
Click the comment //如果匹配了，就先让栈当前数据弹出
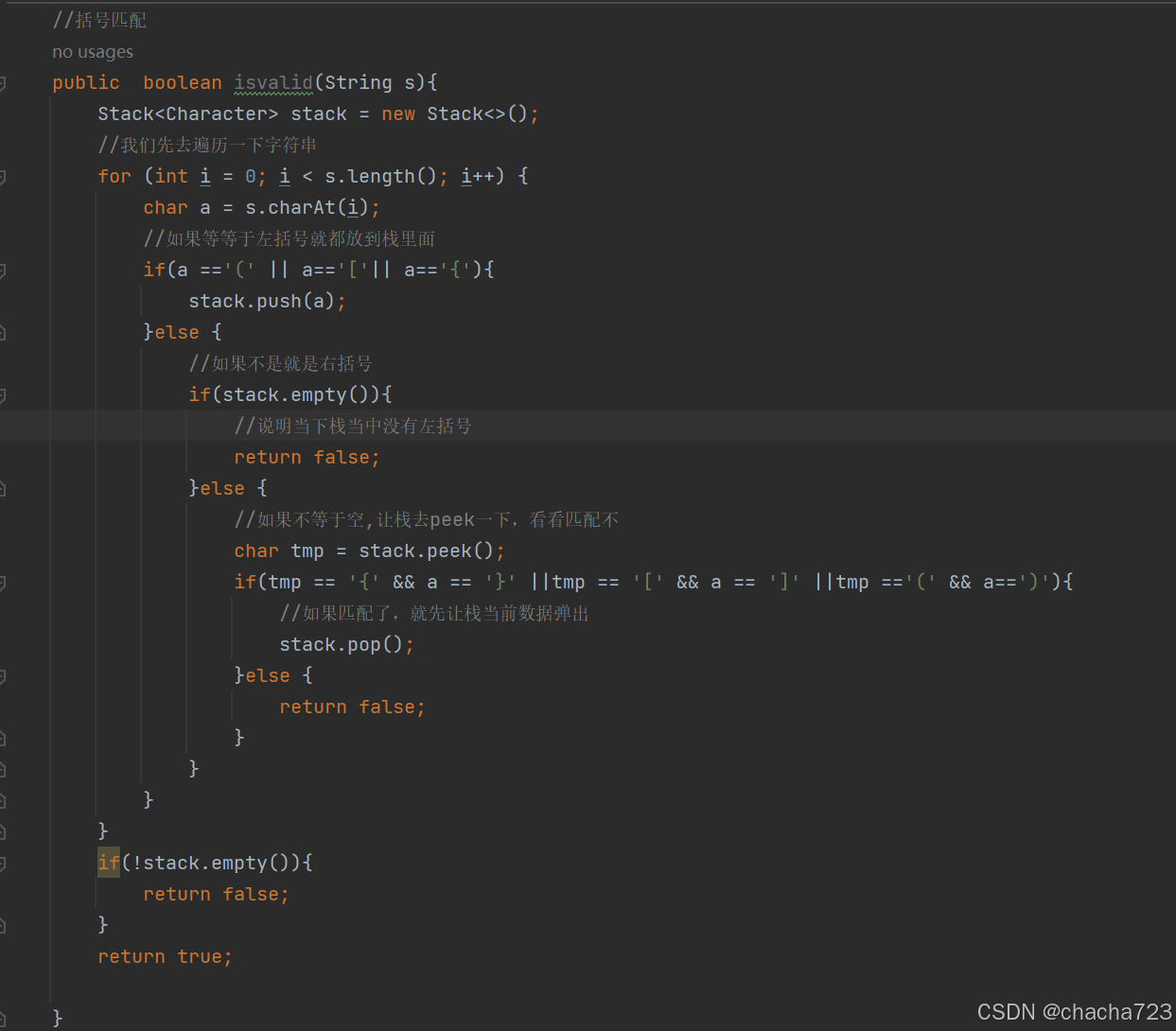click(434, 614)
